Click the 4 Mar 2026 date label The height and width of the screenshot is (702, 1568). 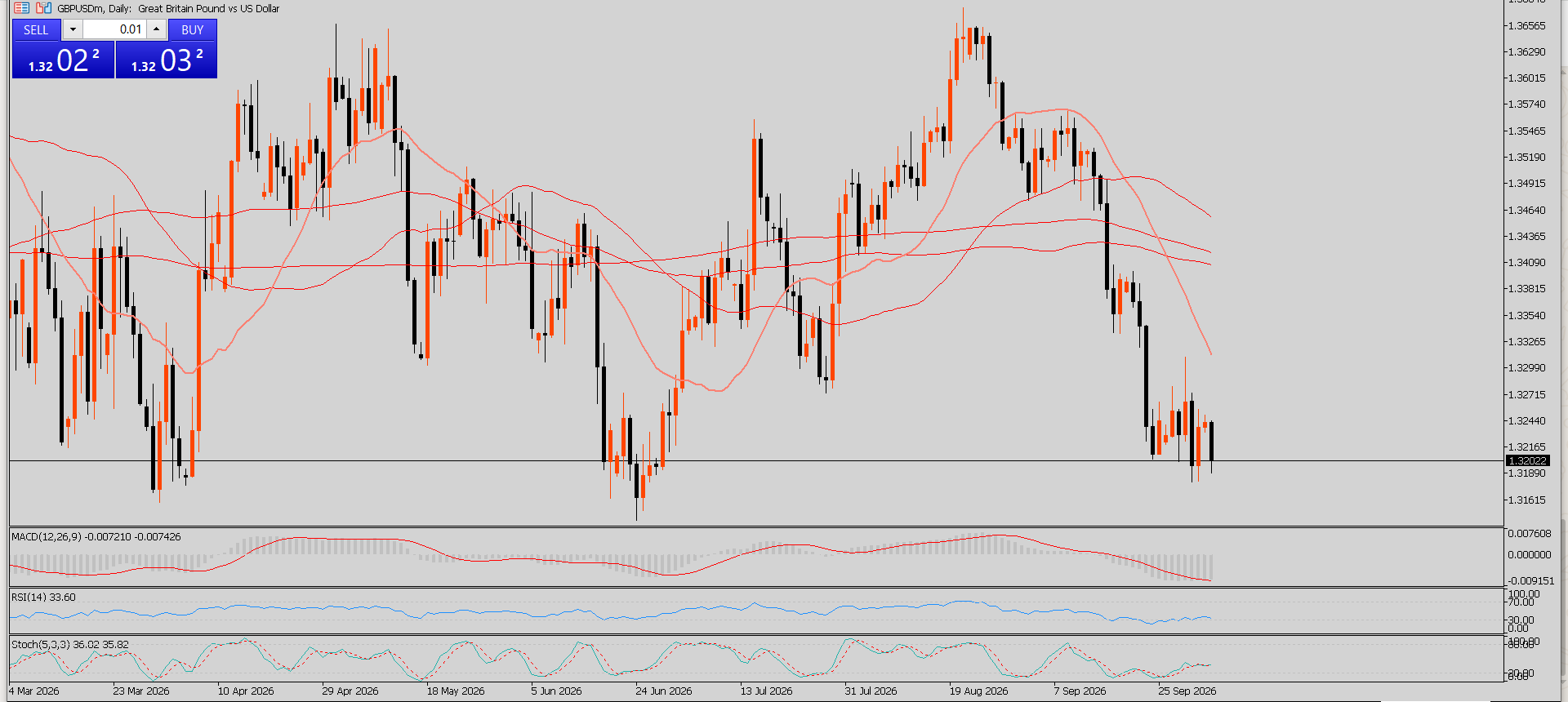click(x=34, y=691)
